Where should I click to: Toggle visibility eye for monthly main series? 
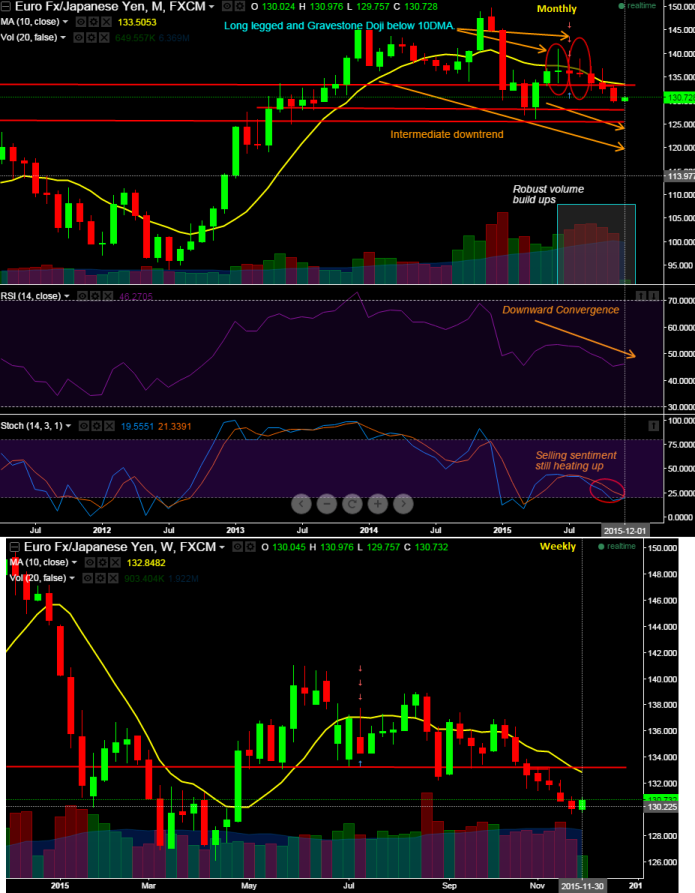(x=227, y=7)
